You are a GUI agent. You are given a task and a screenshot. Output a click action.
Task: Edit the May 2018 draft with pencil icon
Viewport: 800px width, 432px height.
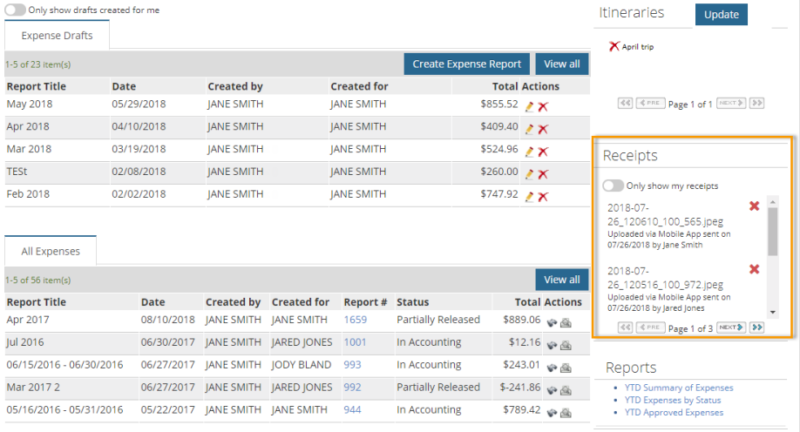click(x=530, y=107)
